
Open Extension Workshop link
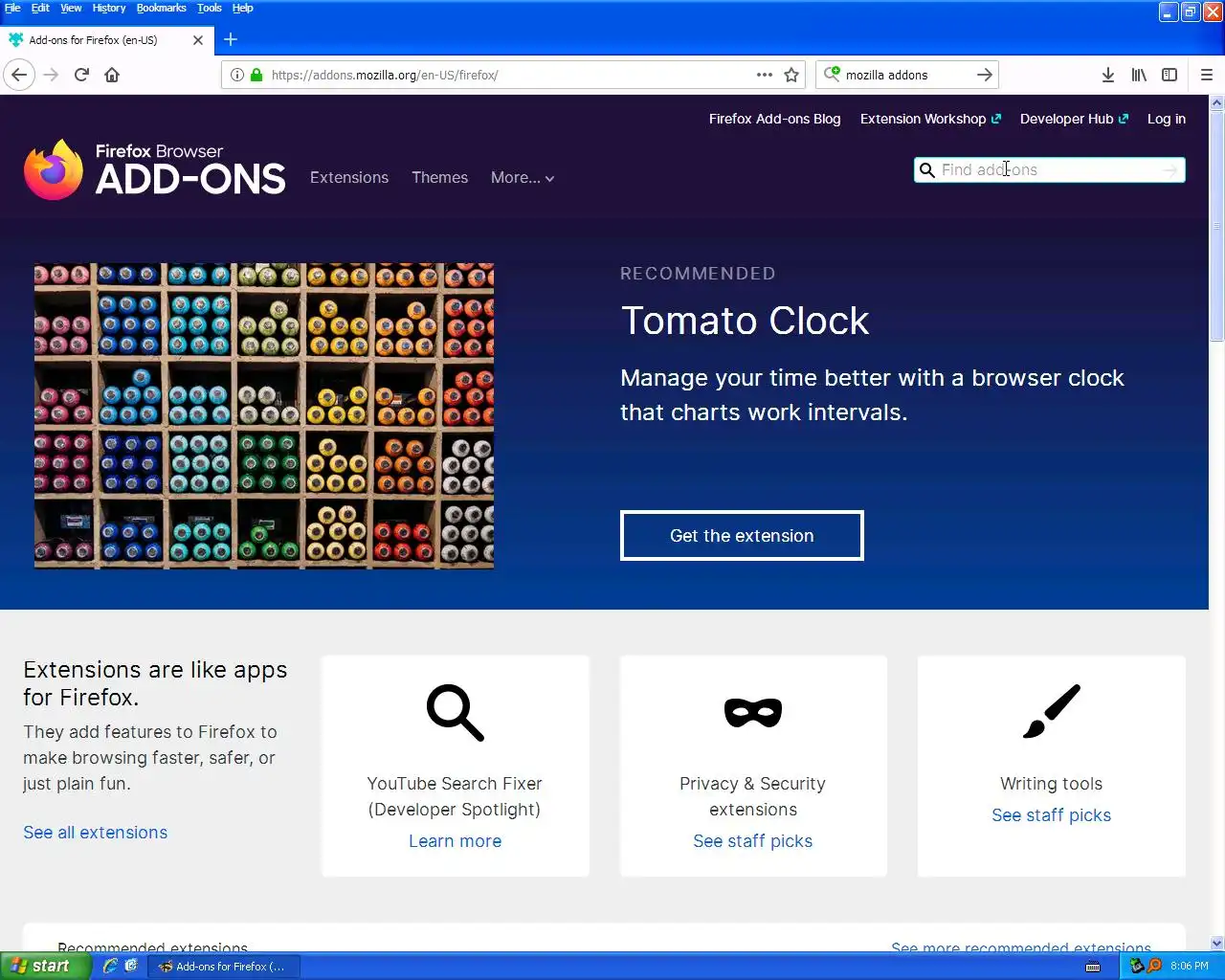[930, 119]
